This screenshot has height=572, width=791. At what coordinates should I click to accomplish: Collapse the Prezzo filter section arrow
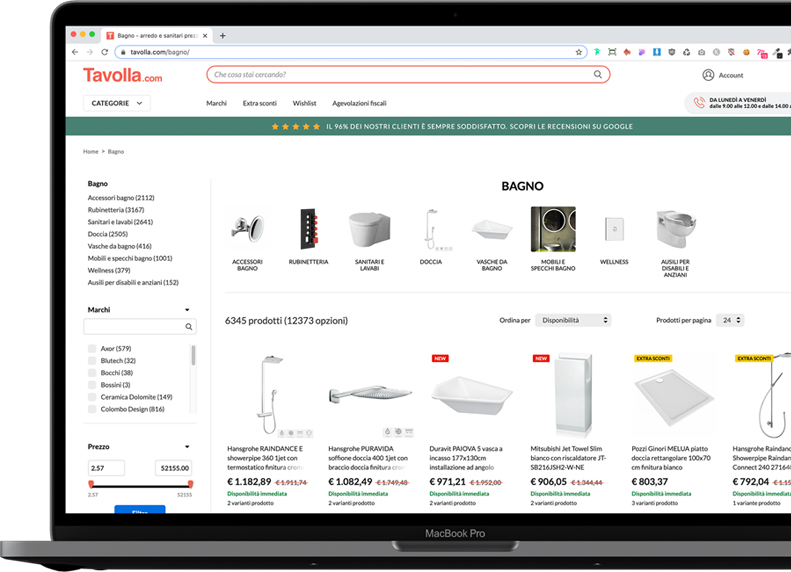click(187, 446)
